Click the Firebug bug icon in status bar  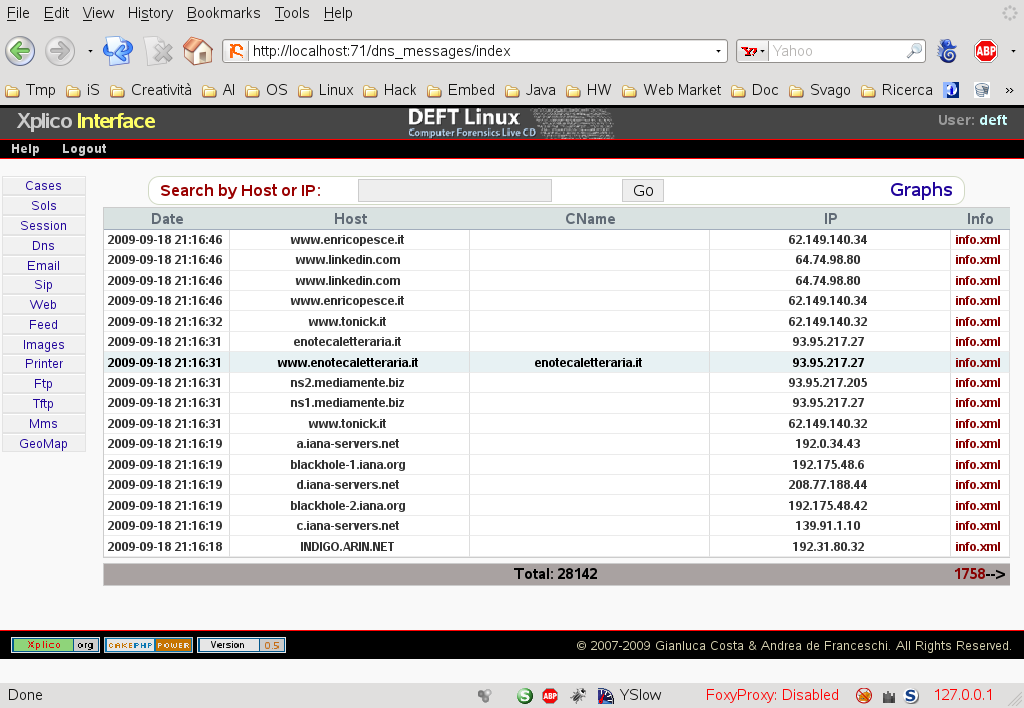(578, 696)
